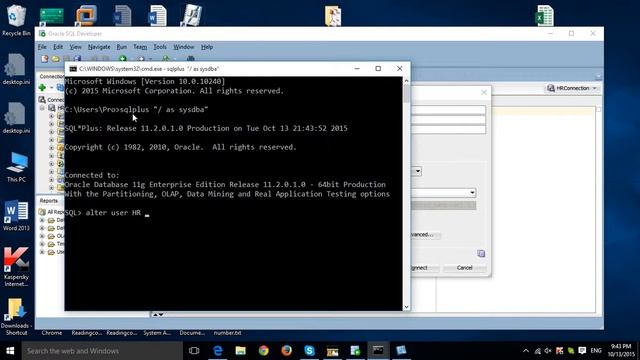Click the clock showing 9:43 PM
The height and width of the screenshot is (360, 640).
[x=621, y=351]
